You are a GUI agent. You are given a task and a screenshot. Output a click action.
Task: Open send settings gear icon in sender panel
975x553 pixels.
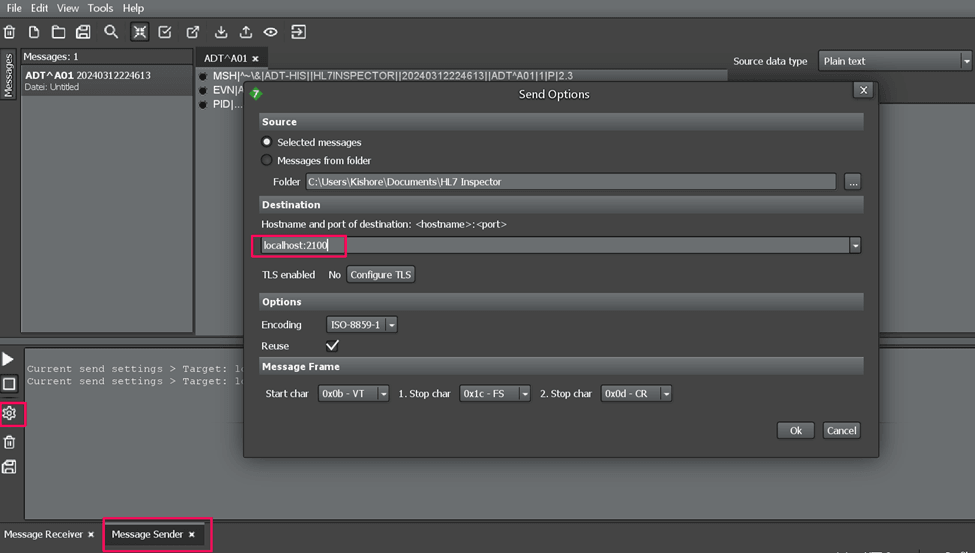point(9,413)
